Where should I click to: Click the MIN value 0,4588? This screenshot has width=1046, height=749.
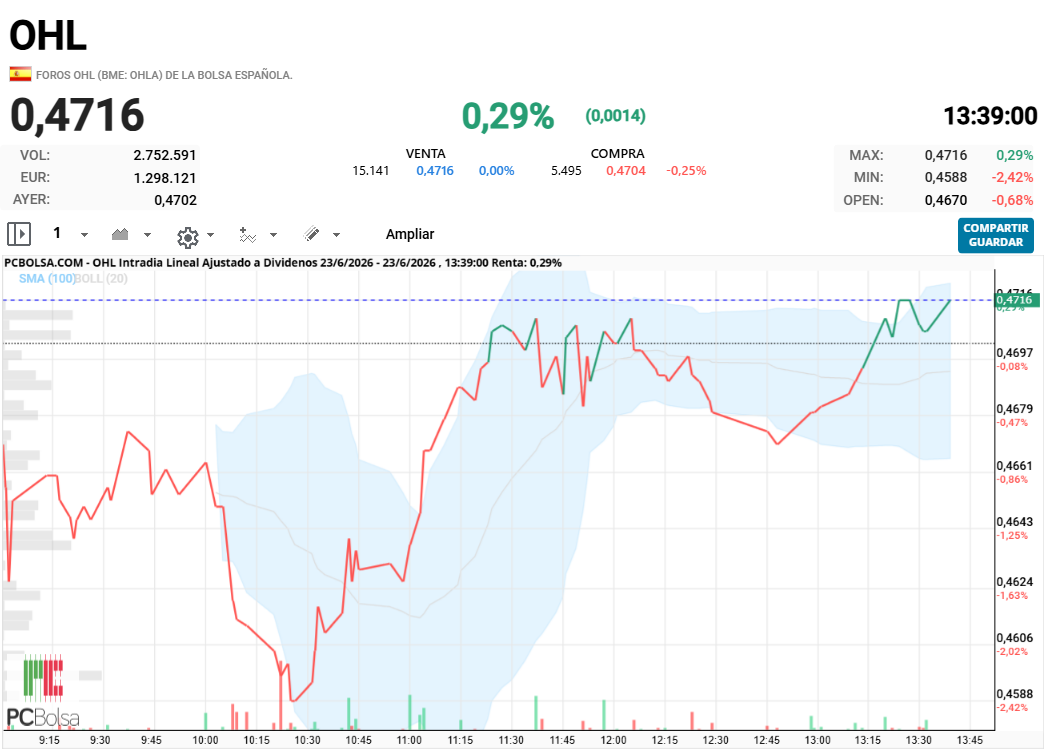tap(945, 177)
